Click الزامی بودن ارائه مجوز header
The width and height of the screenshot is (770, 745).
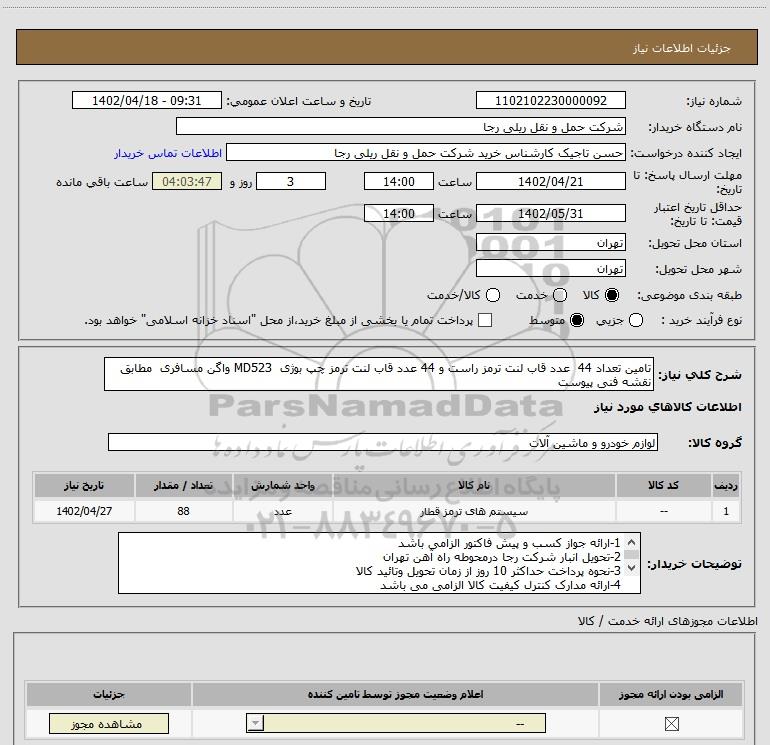tap(671, 694)
